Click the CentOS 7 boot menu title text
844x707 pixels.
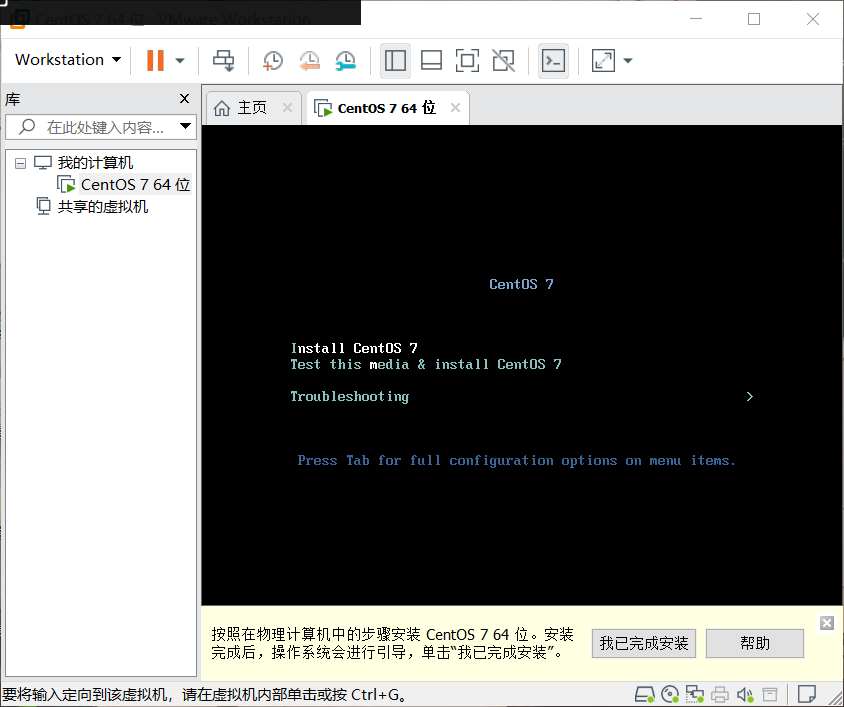pos(521,284)
